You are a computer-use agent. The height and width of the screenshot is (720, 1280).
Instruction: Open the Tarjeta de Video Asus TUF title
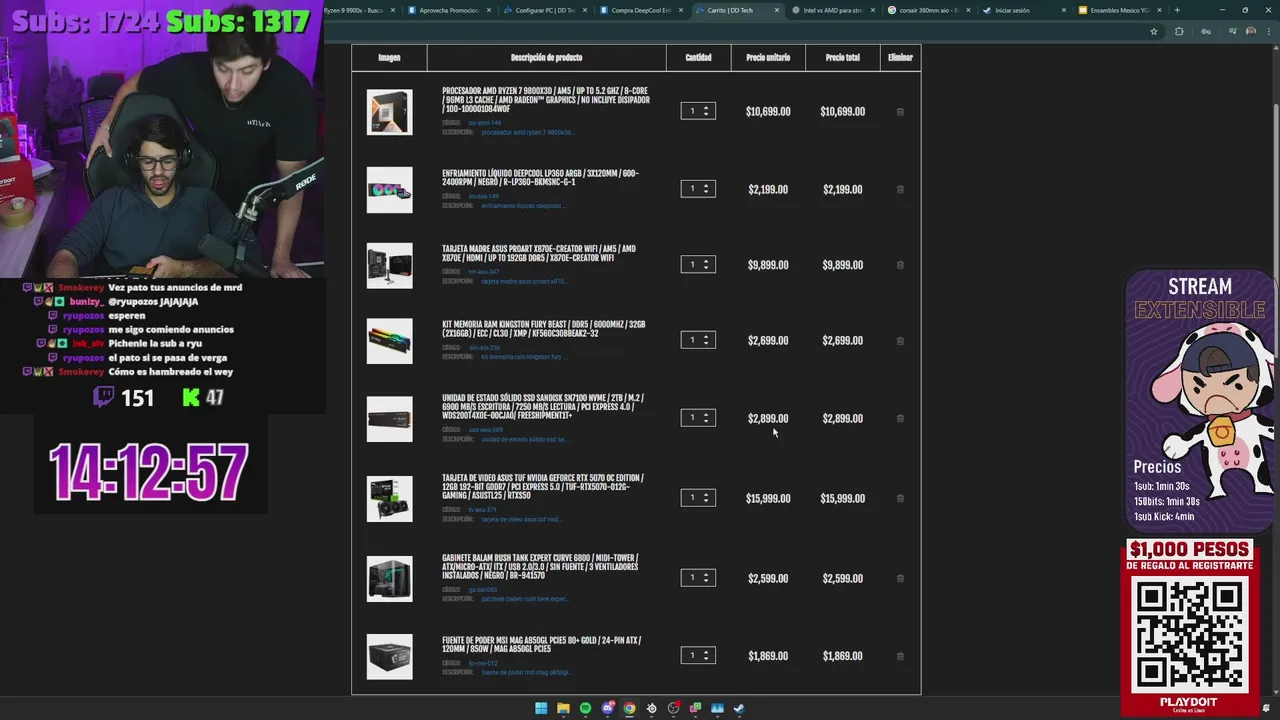pos(543,486)
